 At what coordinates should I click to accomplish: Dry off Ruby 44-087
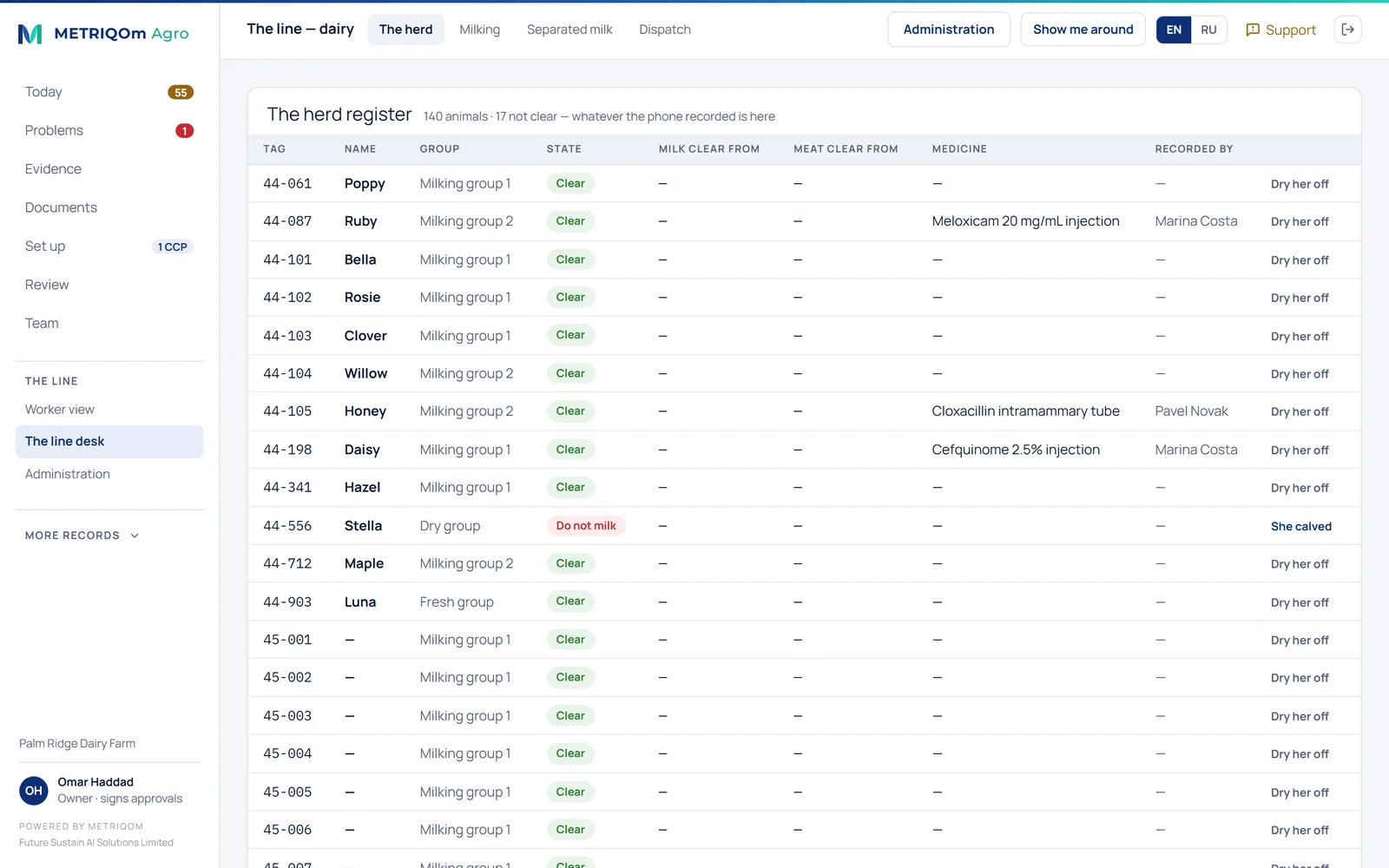[1300, 221]
